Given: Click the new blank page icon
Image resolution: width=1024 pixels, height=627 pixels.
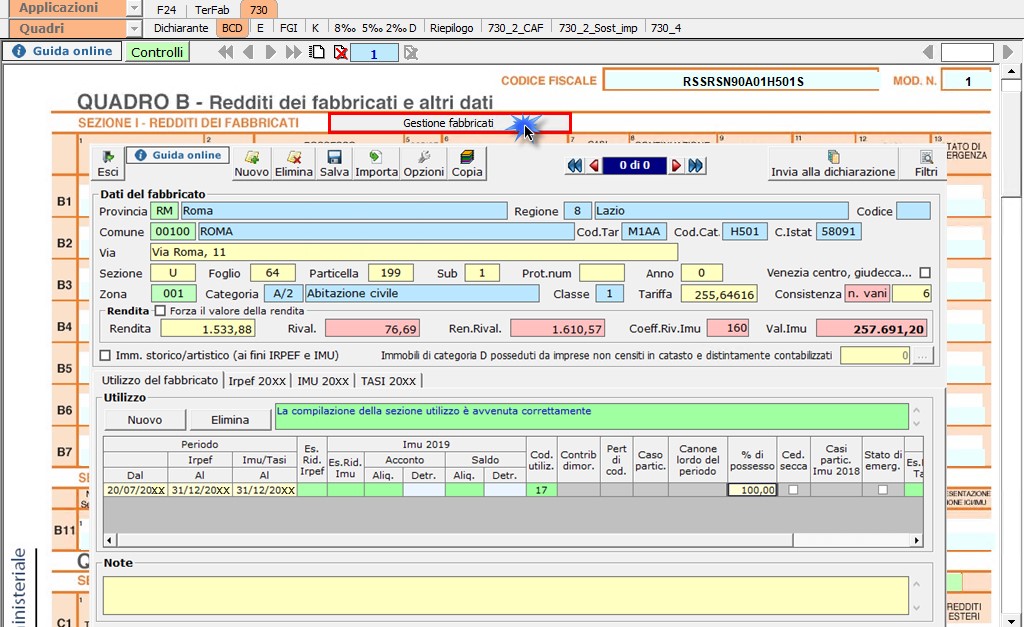Looking at the screenshot, I should pos(317,52).
